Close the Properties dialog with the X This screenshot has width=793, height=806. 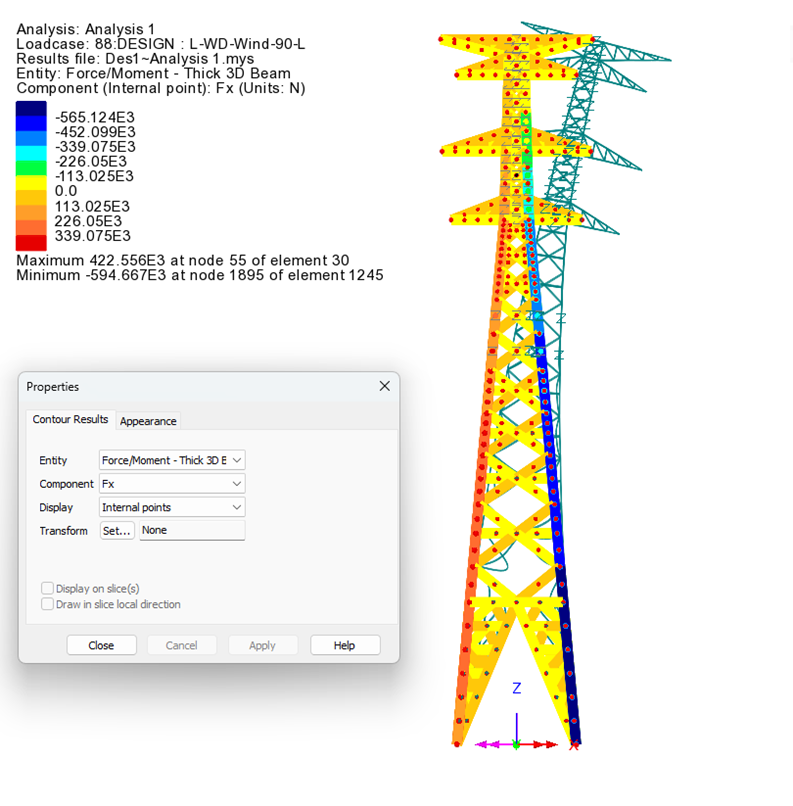pyautogui.click(x=384, y=386)
